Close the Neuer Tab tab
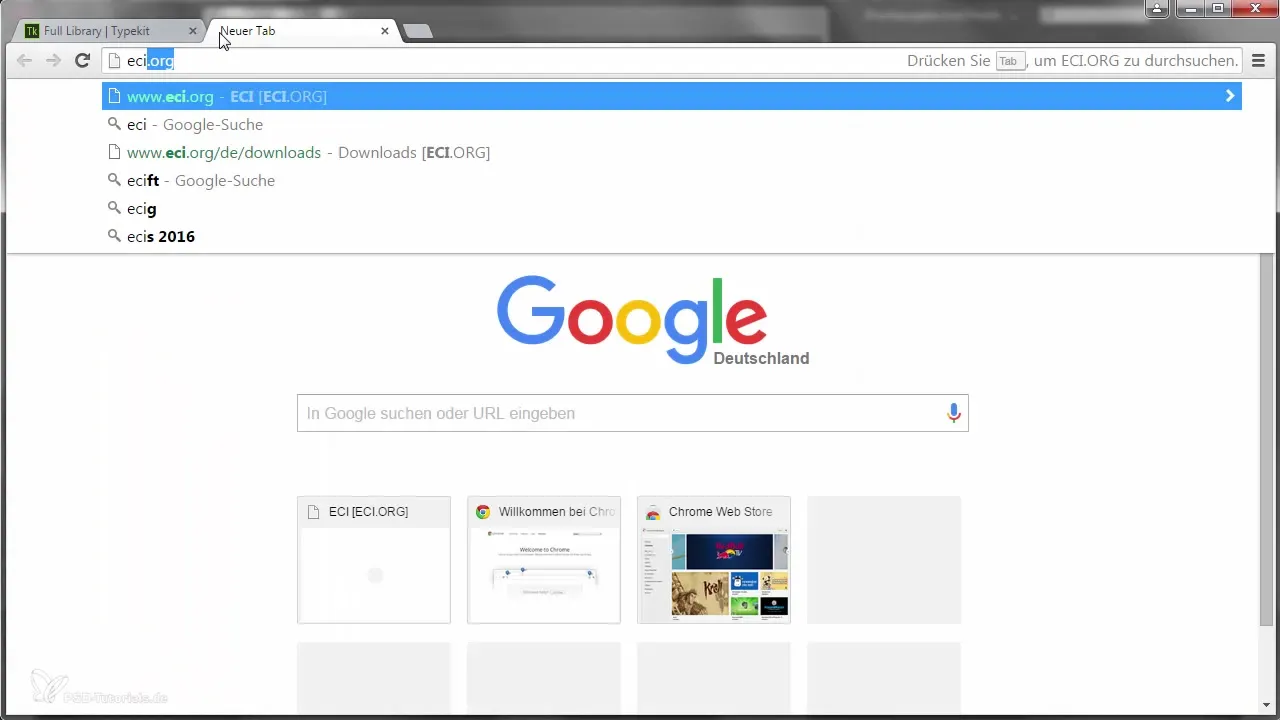The image size is (1280, 720). (x=385, y=31)
